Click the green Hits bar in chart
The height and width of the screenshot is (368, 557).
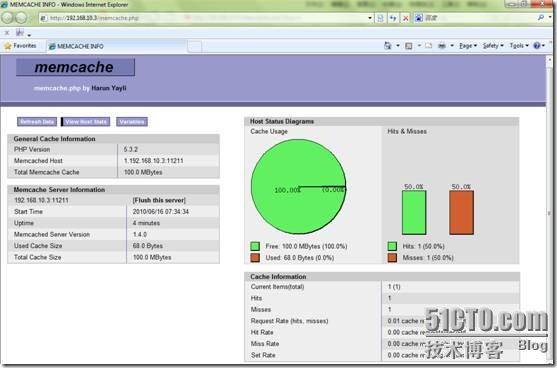point(414,212)
